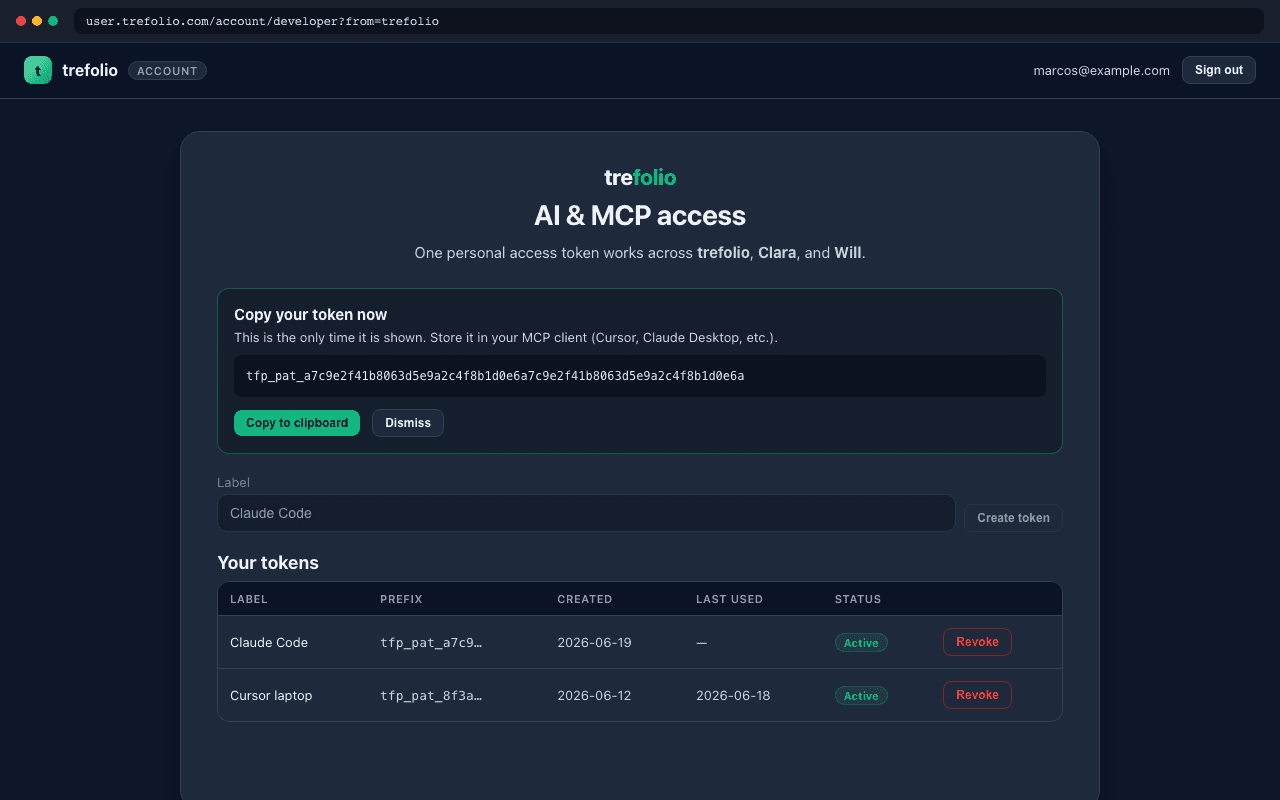
Task: Click the Cursor laptop table row label
Action: (271, 695)
